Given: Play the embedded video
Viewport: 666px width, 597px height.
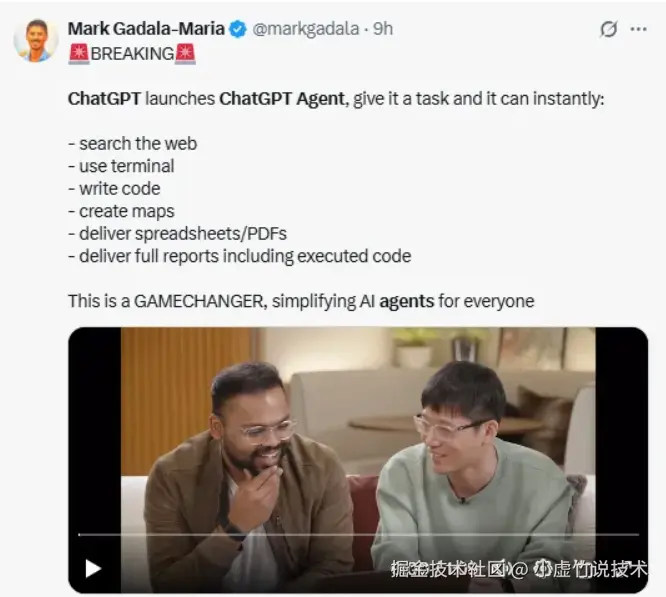Looking at the screenshot, I should pos(93,568).
